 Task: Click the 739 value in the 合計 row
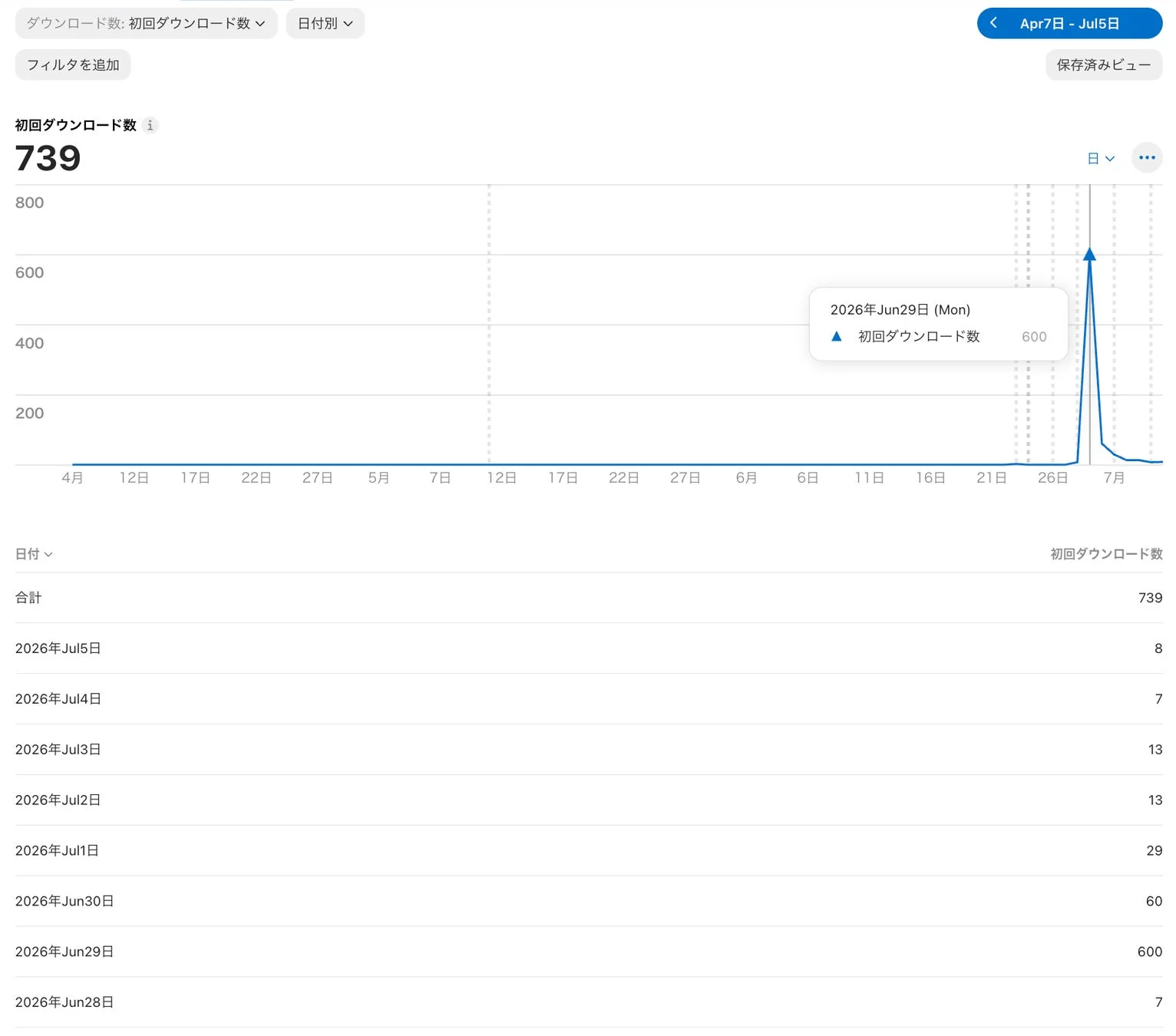(x=1150, y=598)
